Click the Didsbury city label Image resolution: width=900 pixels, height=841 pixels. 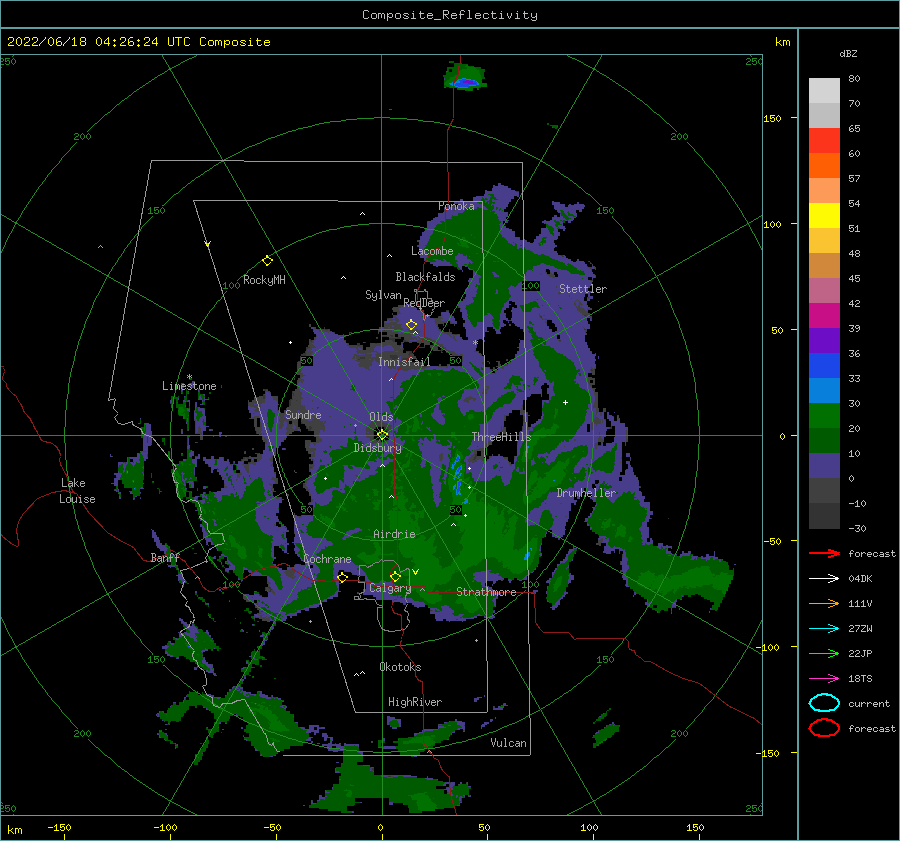[x=377, y=448]
